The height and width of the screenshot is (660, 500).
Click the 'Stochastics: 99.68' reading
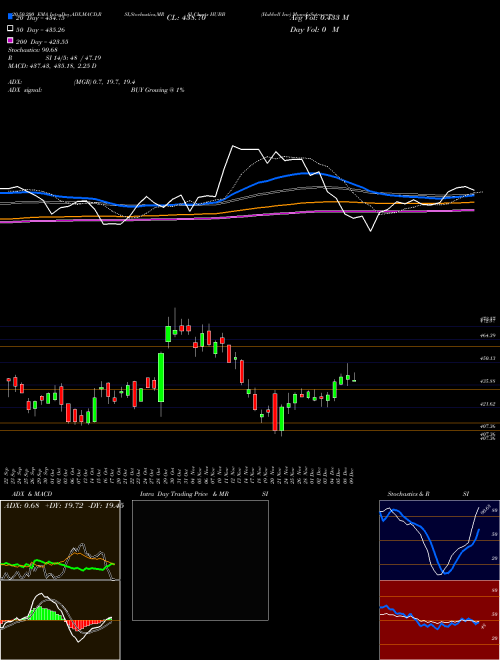pos(33,50)
